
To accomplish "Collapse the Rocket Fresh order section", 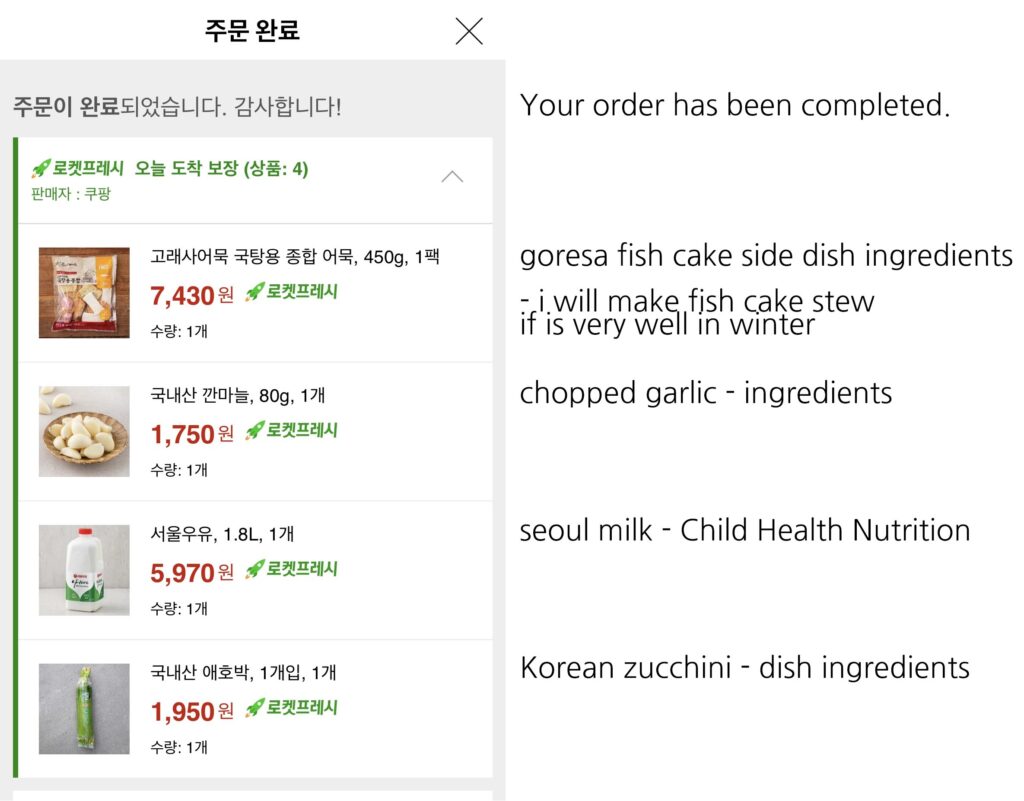I will (x=452, y=177).
